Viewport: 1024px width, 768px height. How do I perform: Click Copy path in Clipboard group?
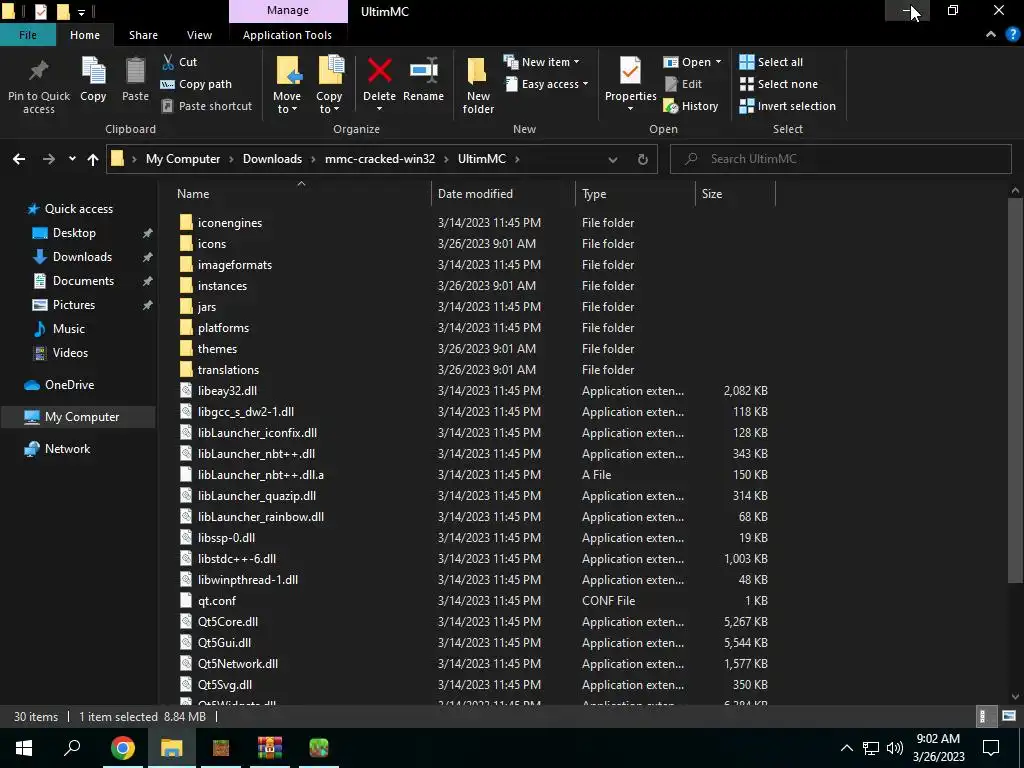(x=196, y=84)
